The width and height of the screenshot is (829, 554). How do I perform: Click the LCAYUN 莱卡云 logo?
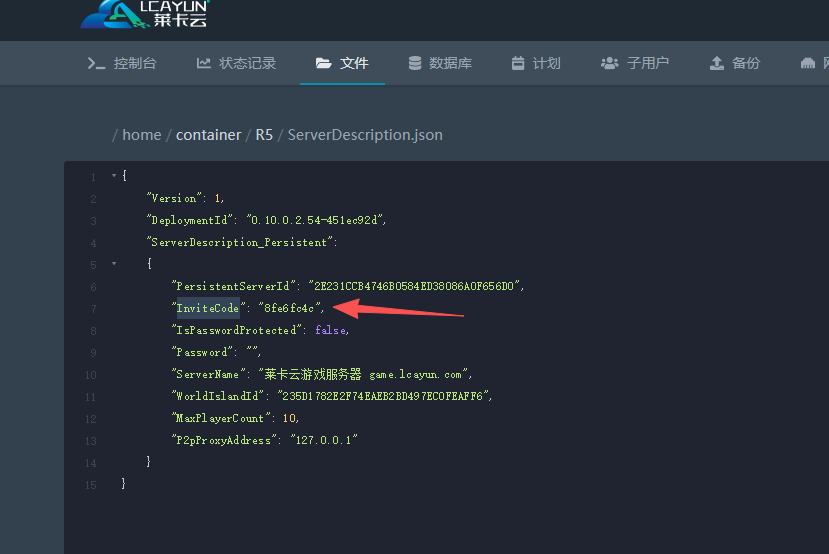(x=144, y=14)
